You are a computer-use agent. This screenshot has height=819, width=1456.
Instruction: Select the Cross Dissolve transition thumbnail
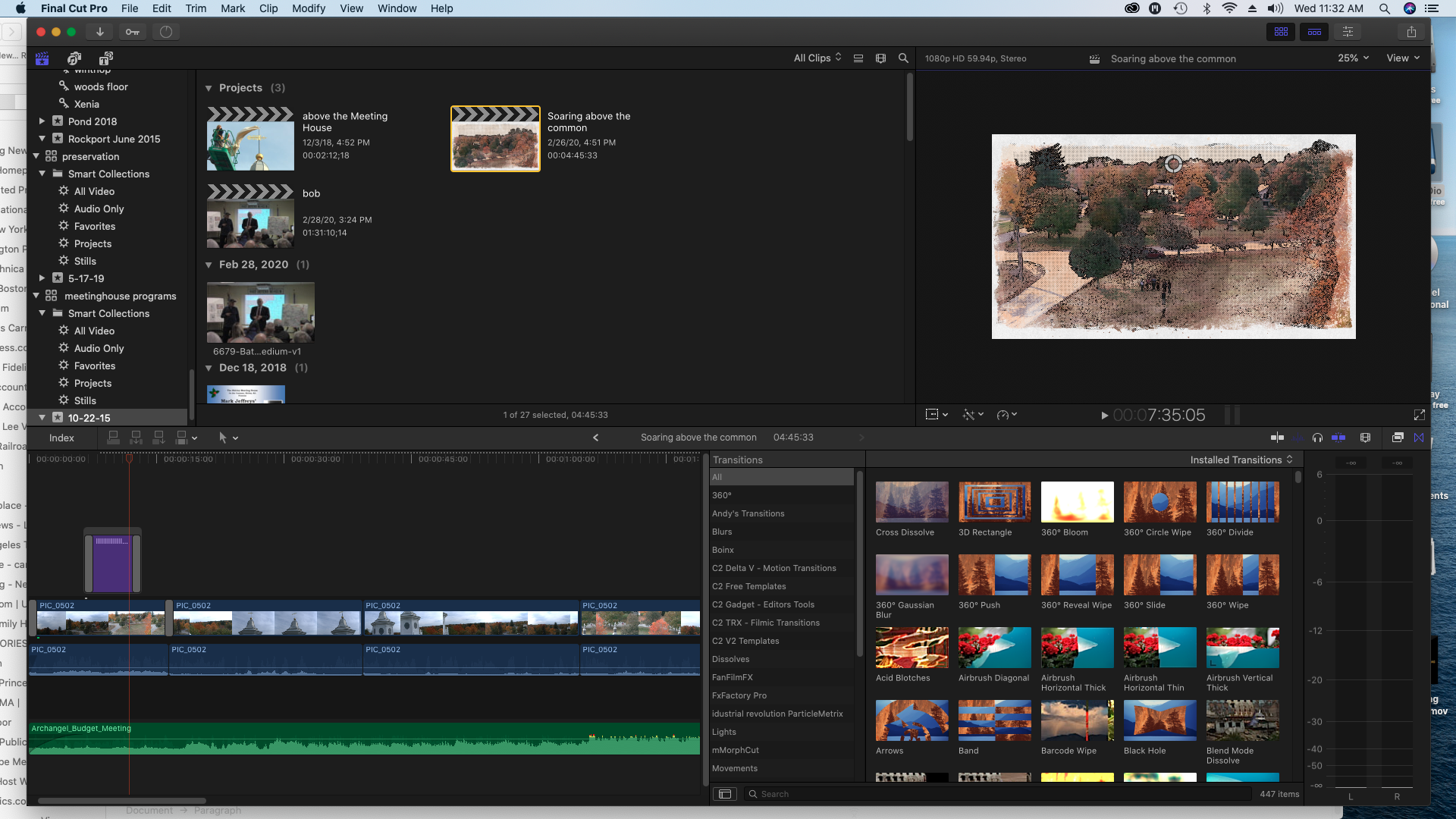pos(912,502)
